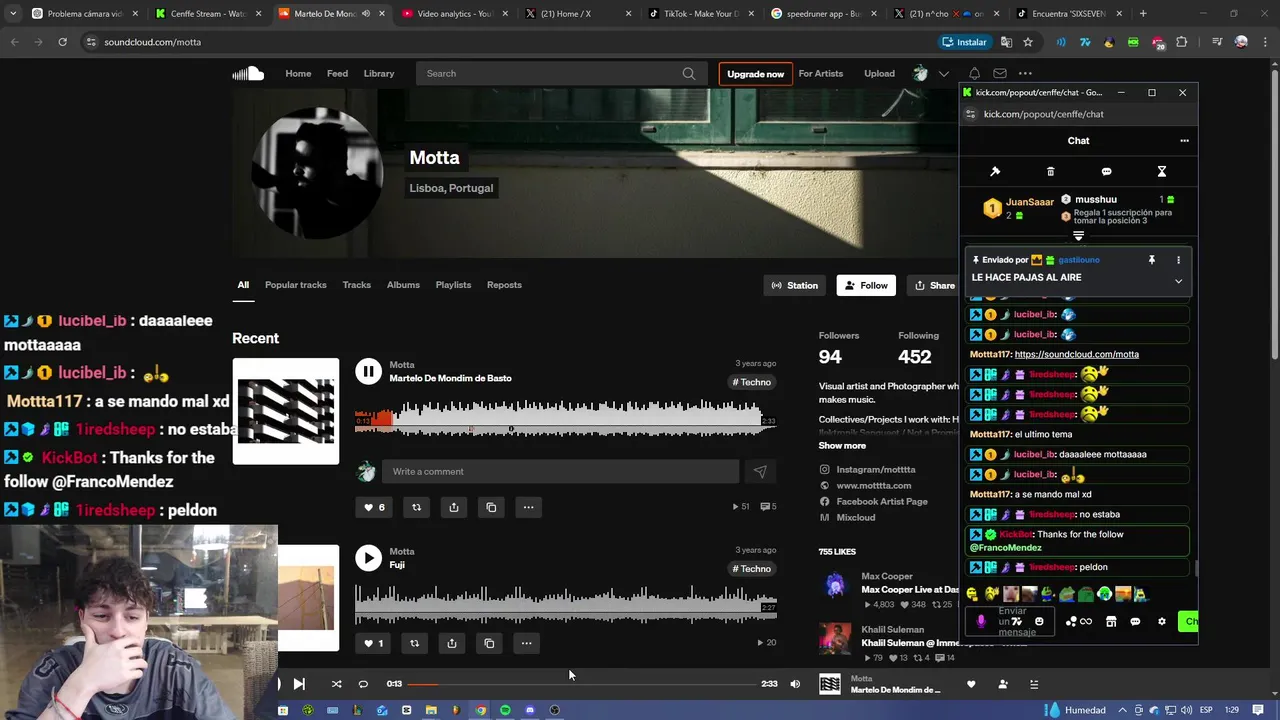Click the Upgrade now button
1280x720 pixels.
click(x=755, y=74)
